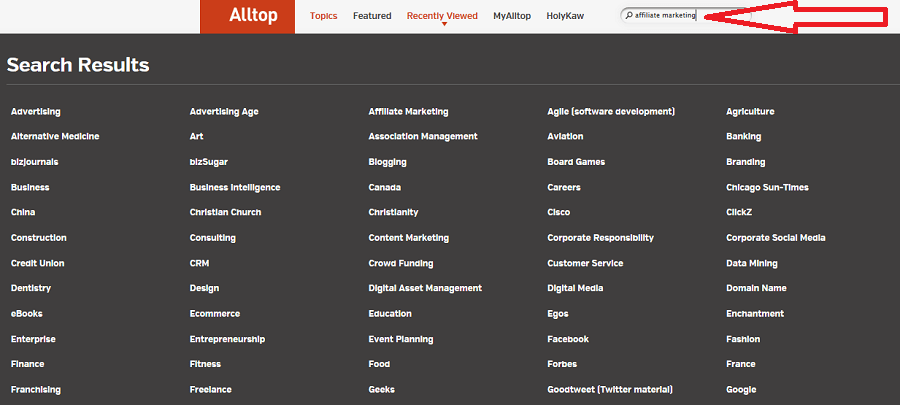Viewport: 900px width, 405px height.
Task: Go to MyAlltop
Action: point(512,16)
